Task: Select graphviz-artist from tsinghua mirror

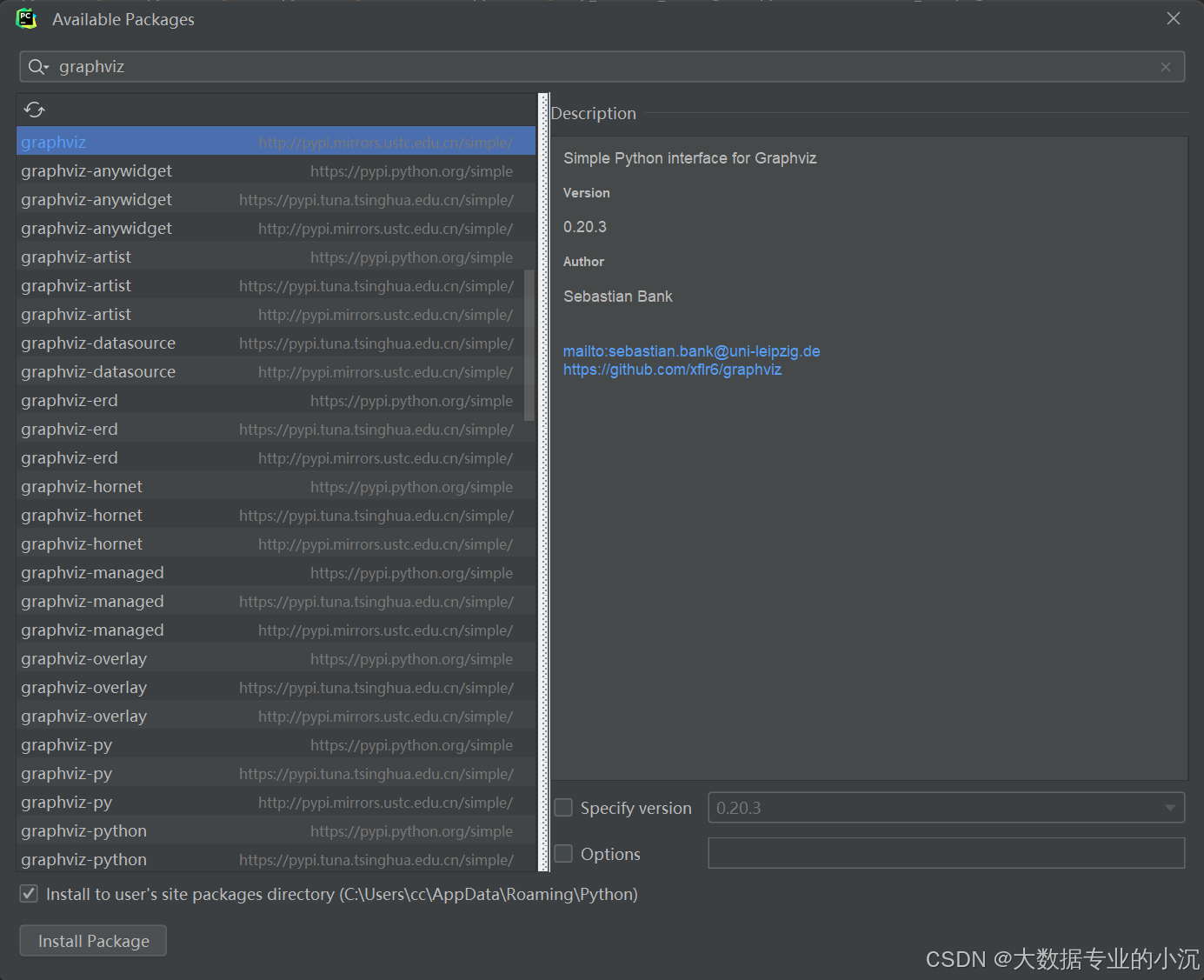Action: [x=269, y=285]
